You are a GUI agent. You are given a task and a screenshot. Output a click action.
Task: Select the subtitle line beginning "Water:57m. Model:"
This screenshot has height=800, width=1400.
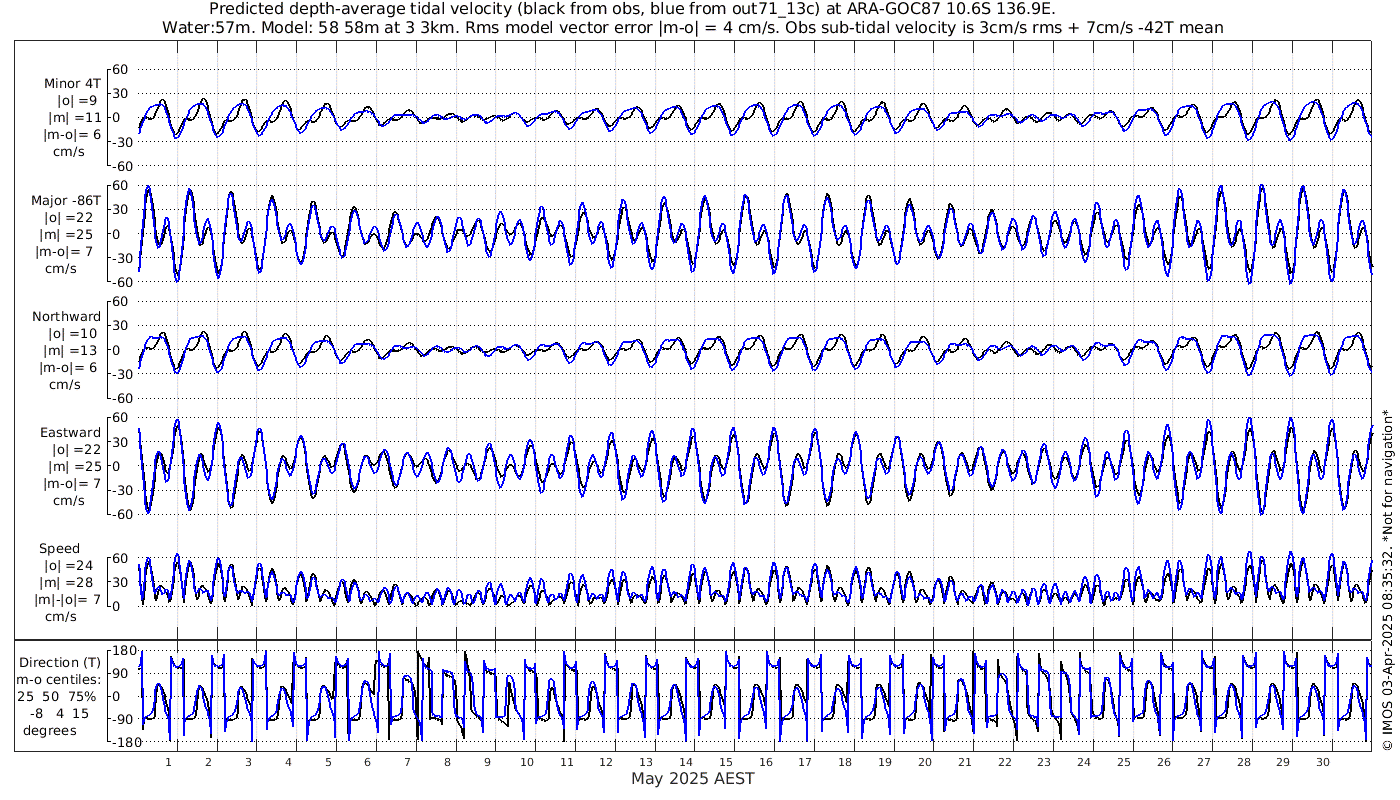(692, 27)
